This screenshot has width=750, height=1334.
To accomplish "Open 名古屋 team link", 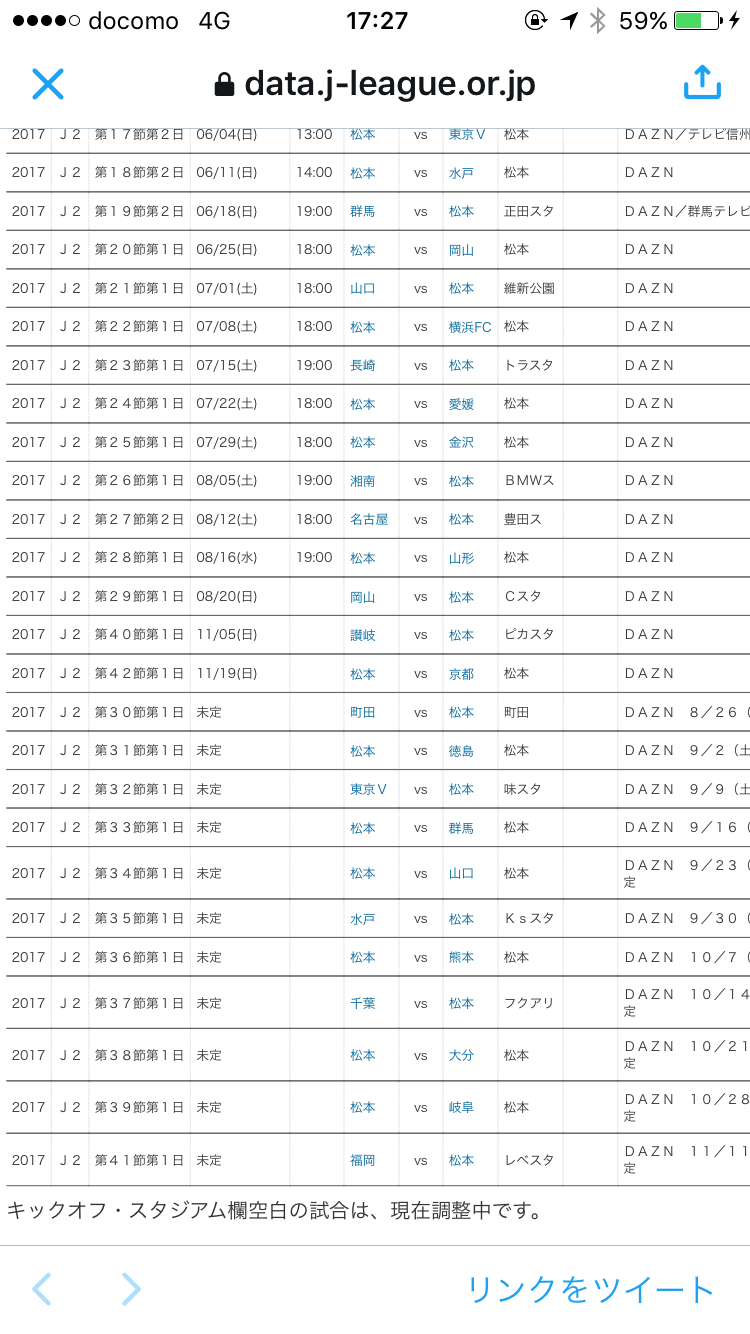I will click(369, 519).
